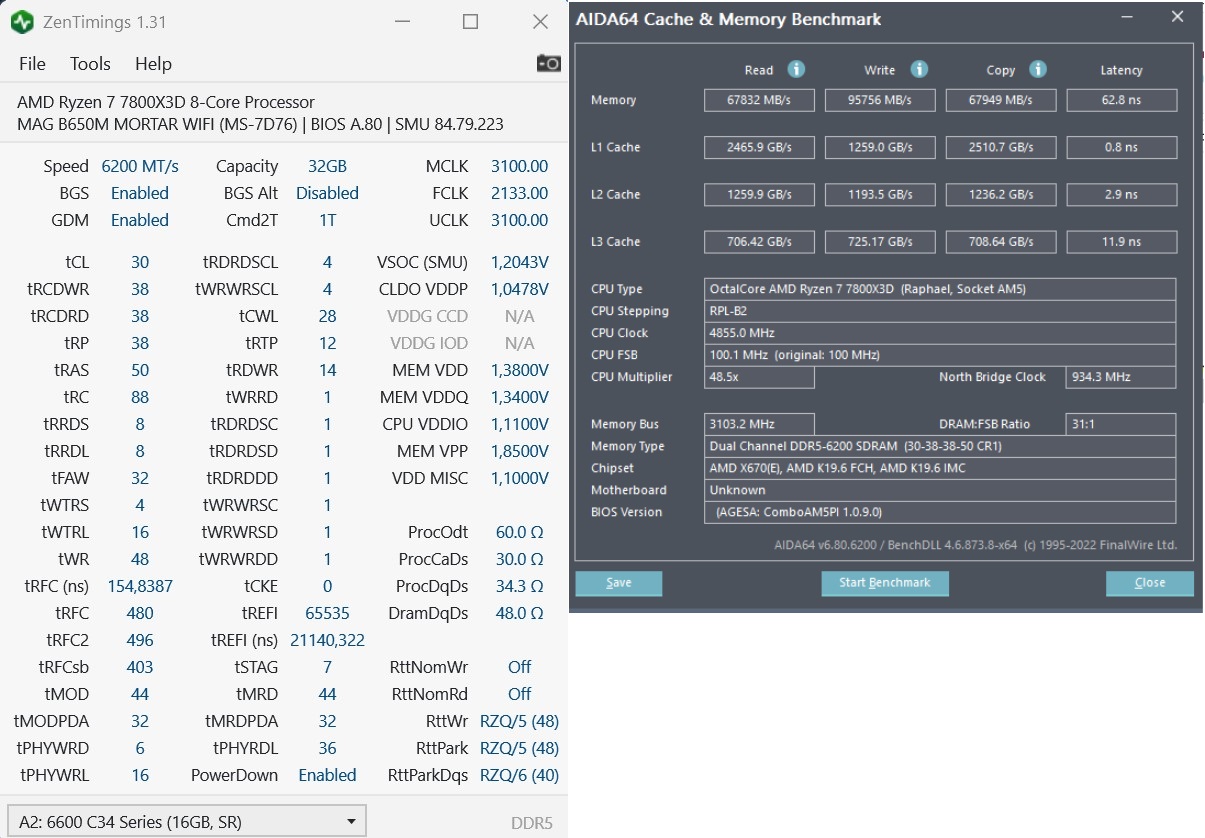Screen dimensions: 1205x838
Task: Click the L1 Cache Read value 2465.9 GB/s
Action: (x=759, y=147)
